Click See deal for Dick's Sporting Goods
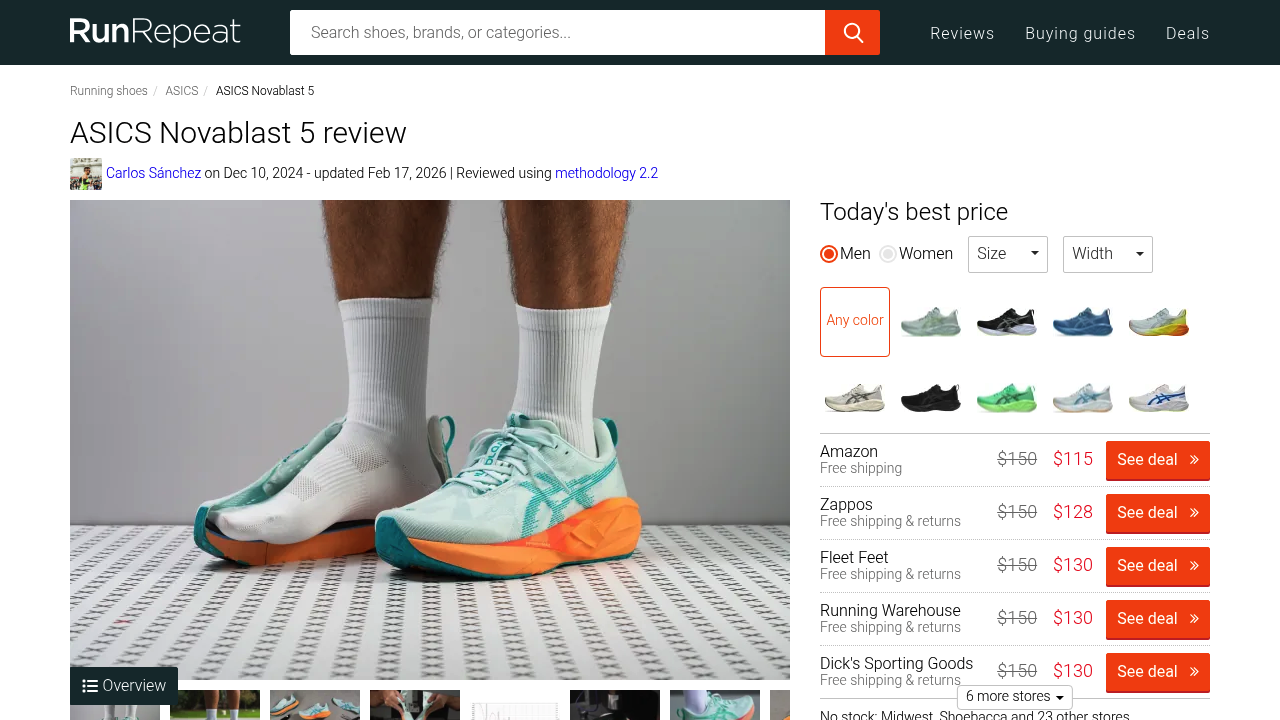Viewport: 1280px width, 720px height. click(x=1158, y=672)
